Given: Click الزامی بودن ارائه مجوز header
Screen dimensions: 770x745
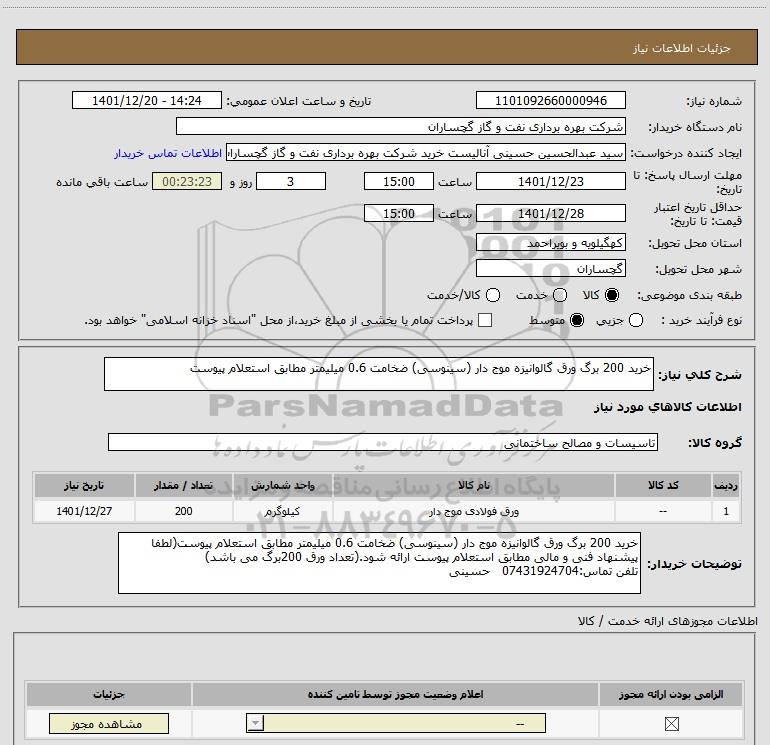Looking at the screenshot, I should click(x=671, y=694).
